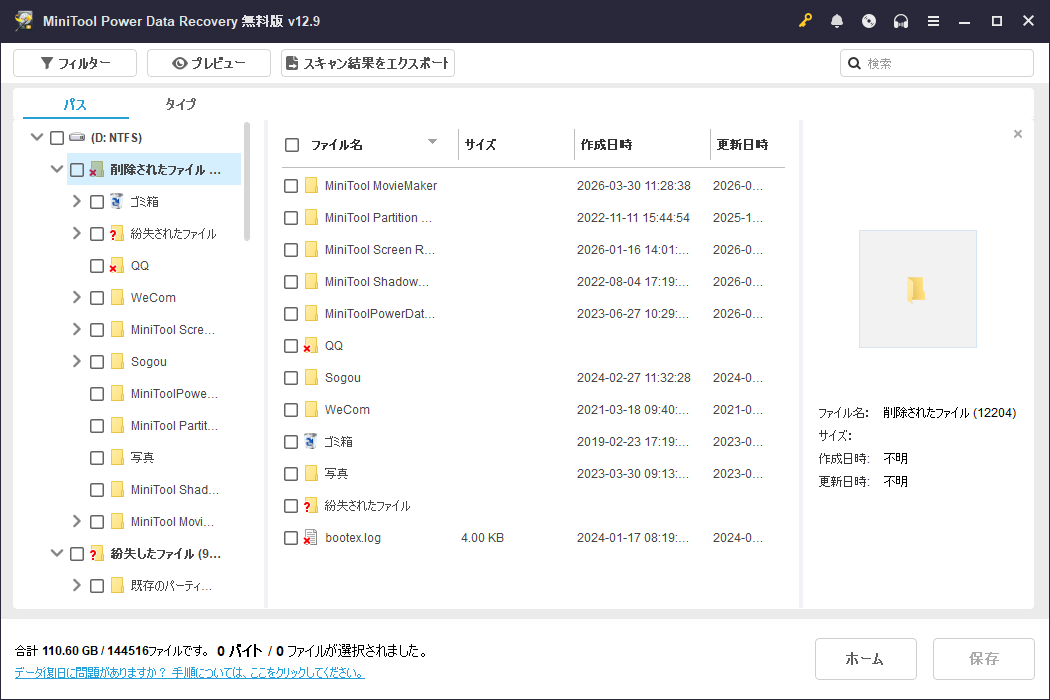Open the hamburger menu icon
Image resolution: width=1050 pixels, height=700 pixels.
pos(933,21)
